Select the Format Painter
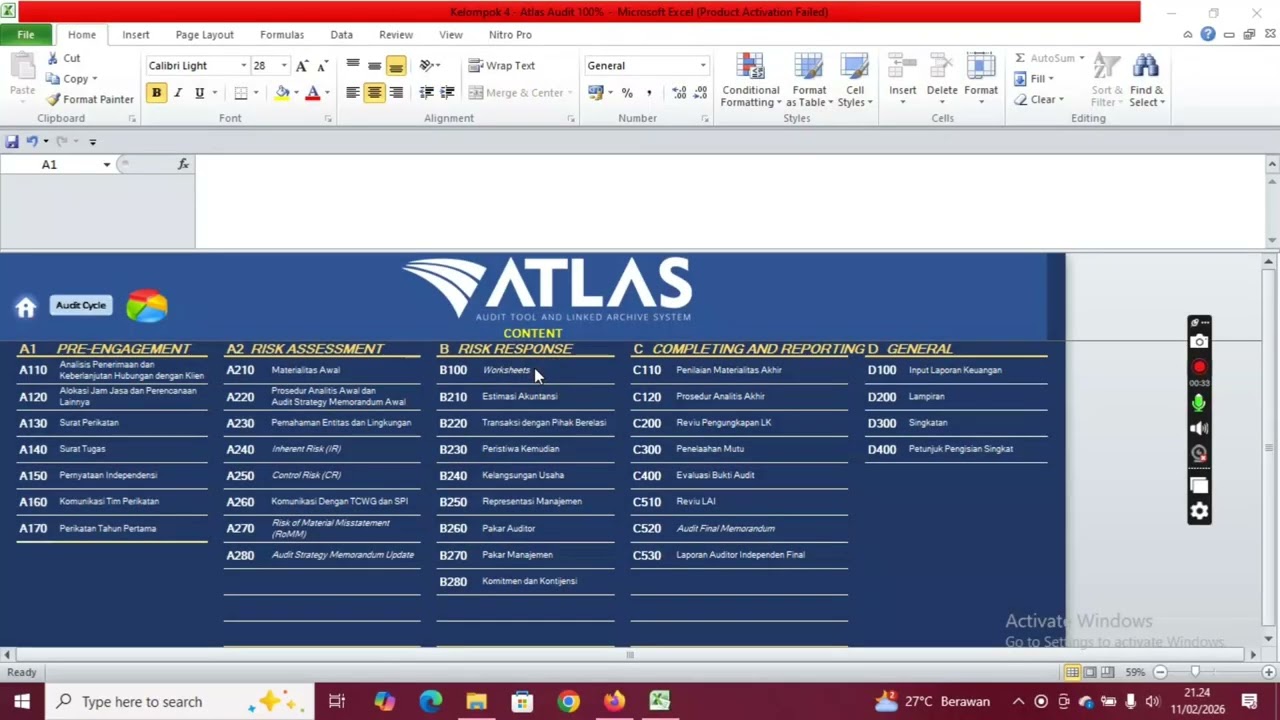This screenshot has width=1280, height=720. point(90,99)
